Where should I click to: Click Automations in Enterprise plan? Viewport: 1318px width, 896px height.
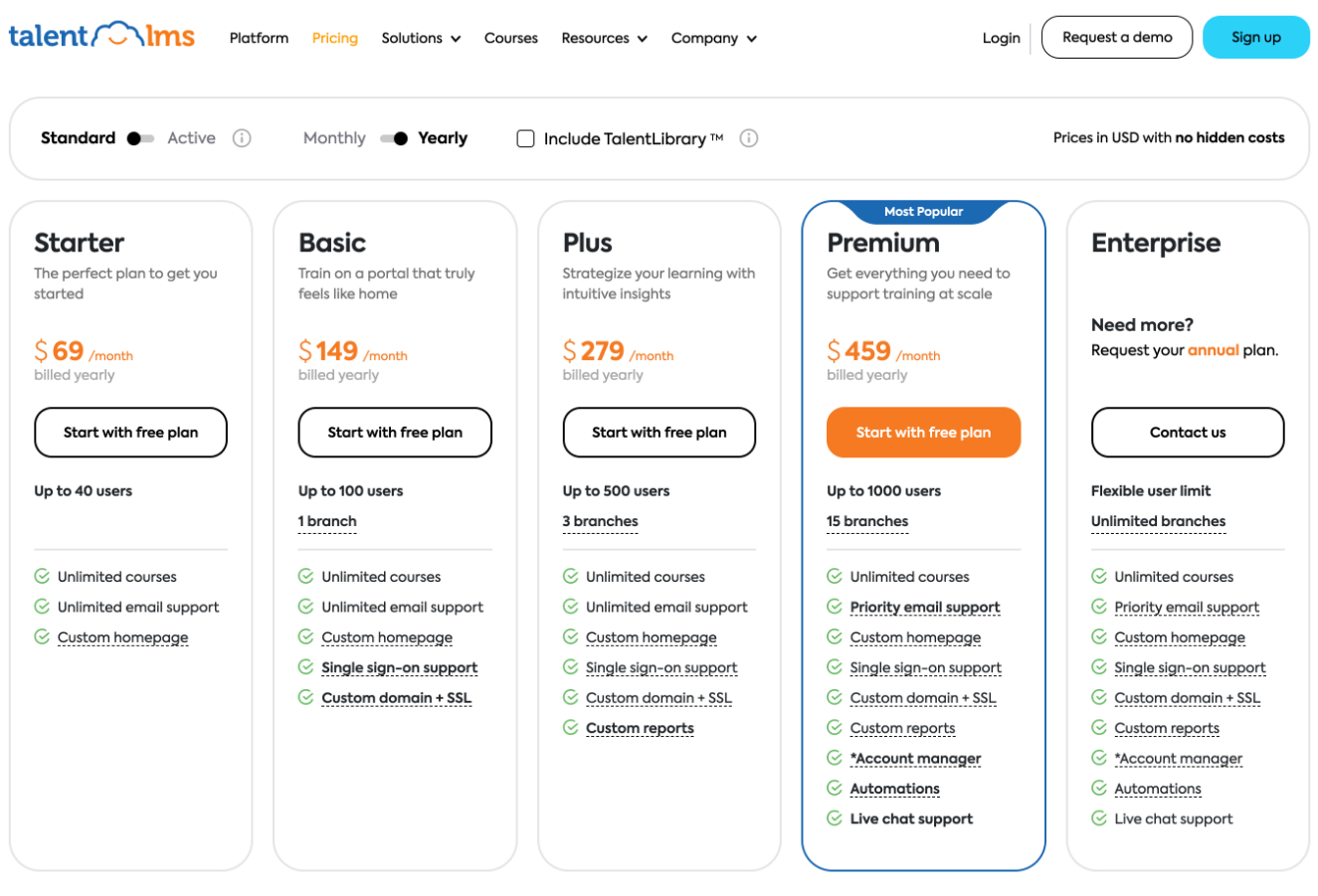click(x=1158, y=790)
